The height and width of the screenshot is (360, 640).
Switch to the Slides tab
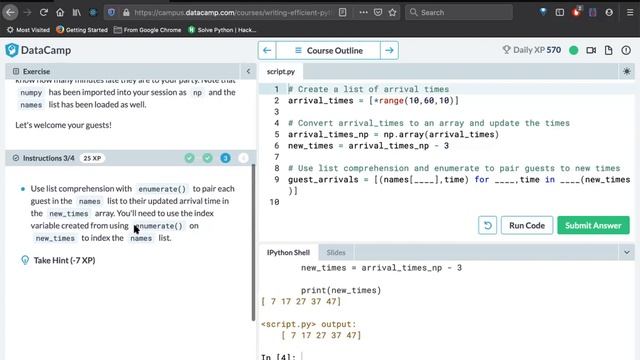(336, 253)
